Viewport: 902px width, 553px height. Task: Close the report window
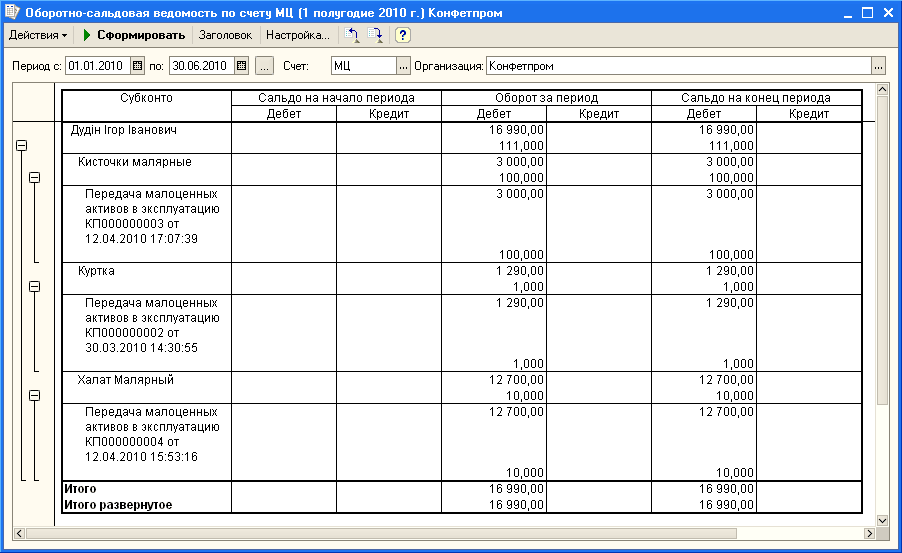(x=888, y=13)
